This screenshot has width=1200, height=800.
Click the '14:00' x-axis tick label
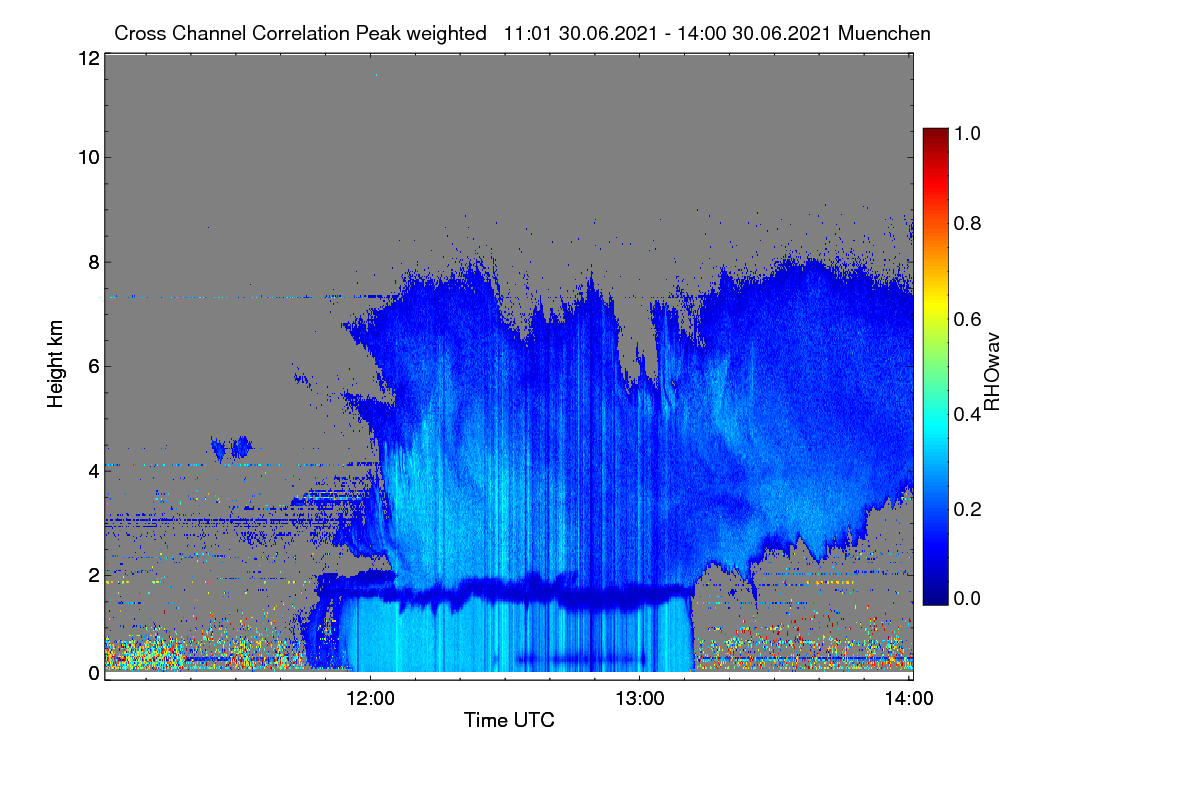[x=909, y=698]
